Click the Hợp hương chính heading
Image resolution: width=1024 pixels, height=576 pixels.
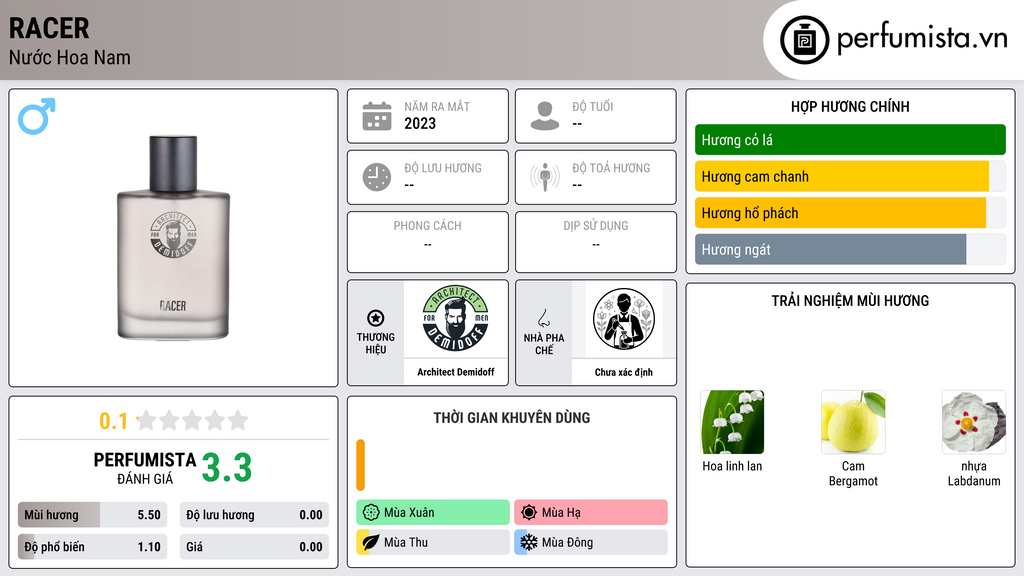click(850, 106)
